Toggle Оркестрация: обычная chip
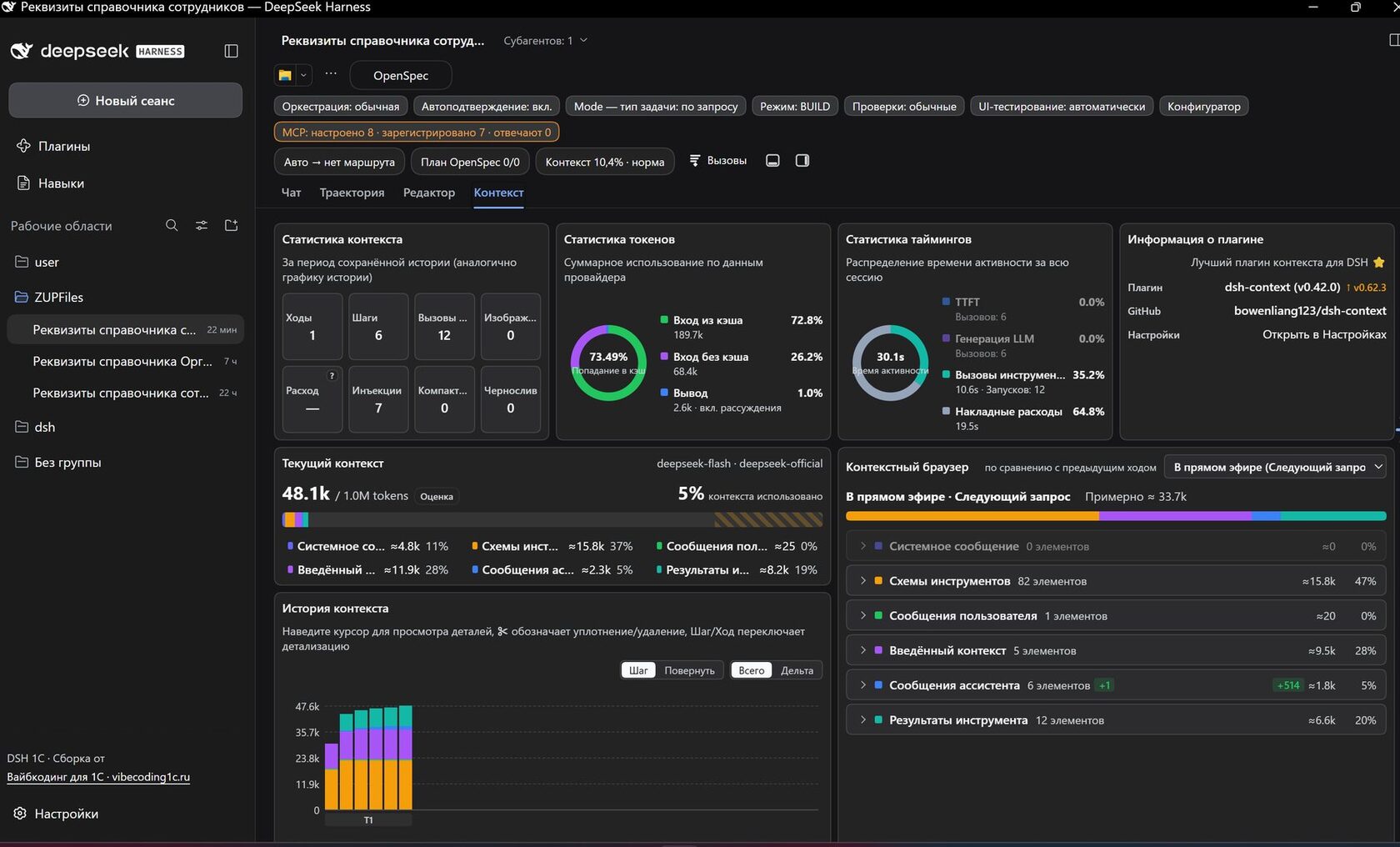Viewport: 1400px width, 847px height. pyautogui.click(x=341, y=107)
